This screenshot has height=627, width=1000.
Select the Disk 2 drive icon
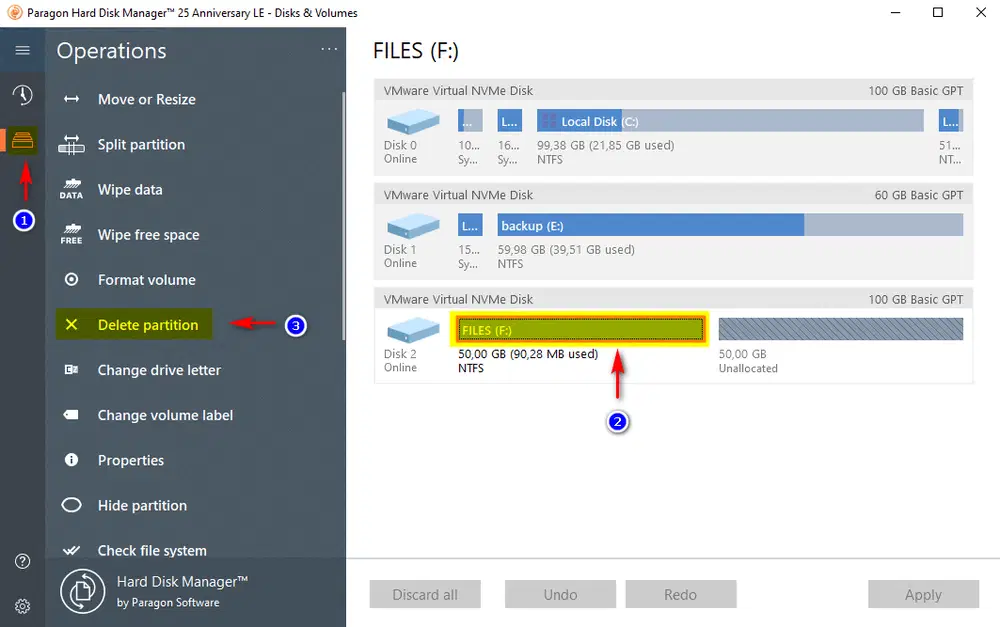point(413,330)
